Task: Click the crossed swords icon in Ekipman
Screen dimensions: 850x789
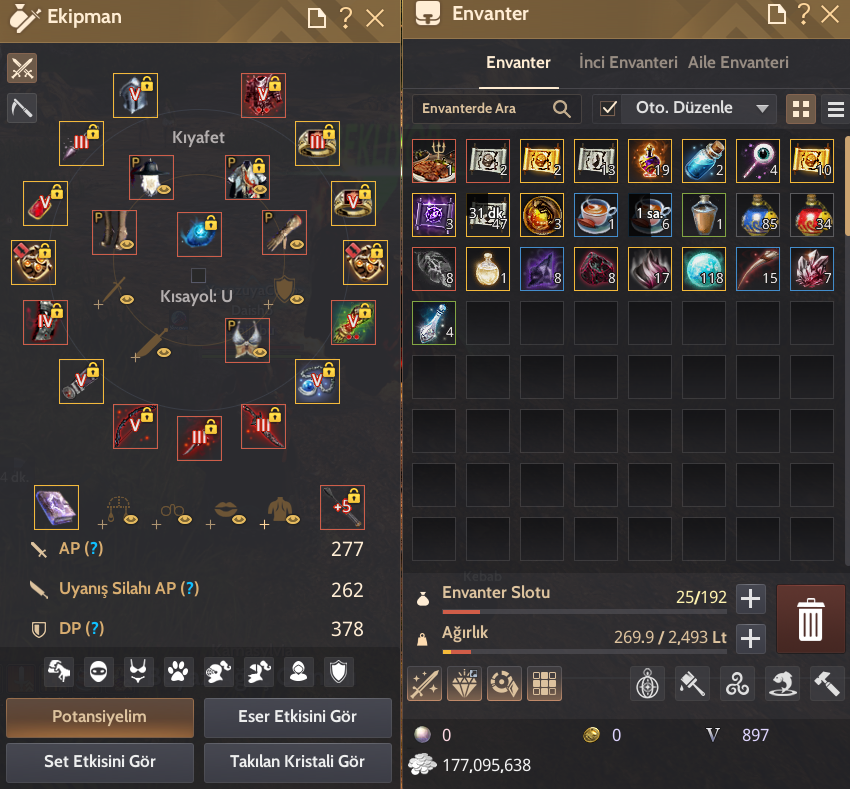Action: [22, 68]
